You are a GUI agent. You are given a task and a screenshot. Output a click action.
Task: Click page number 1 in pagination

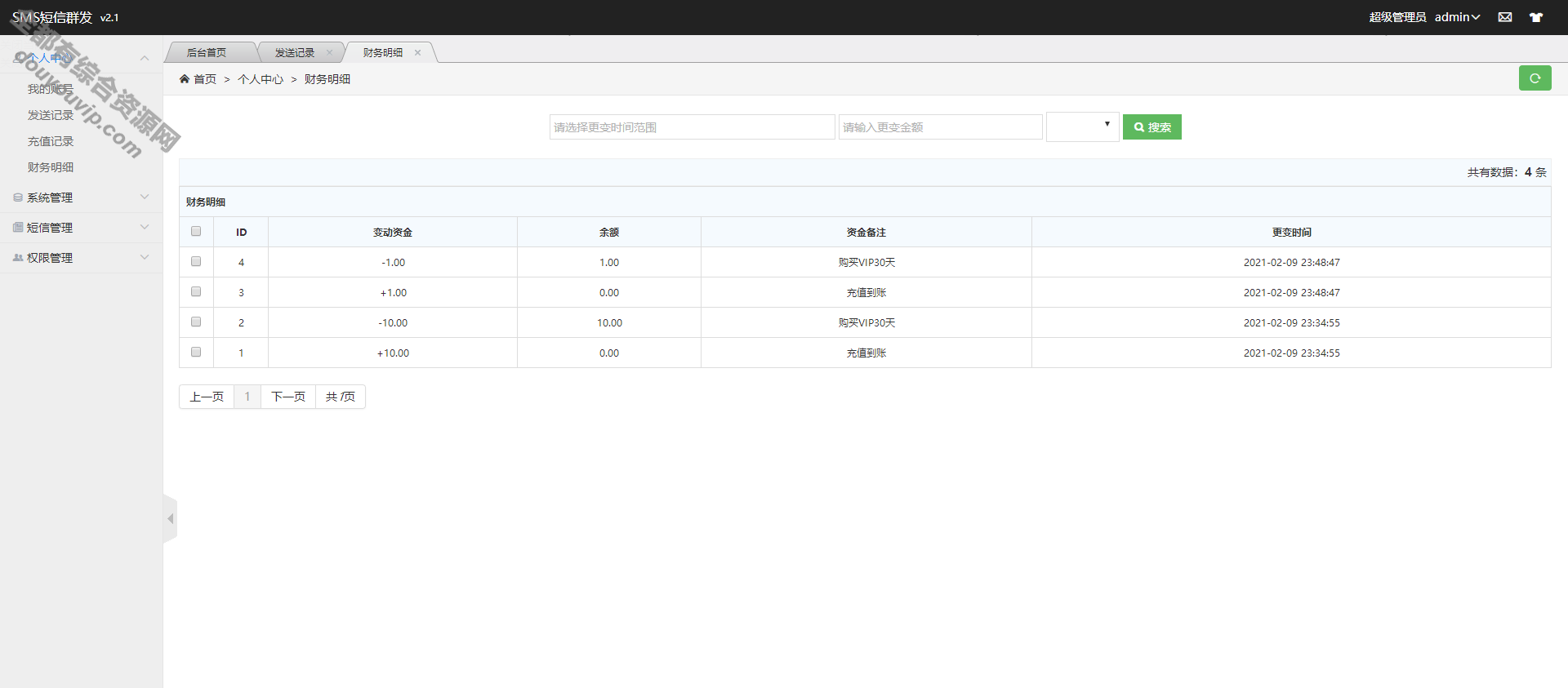(247, 397)
